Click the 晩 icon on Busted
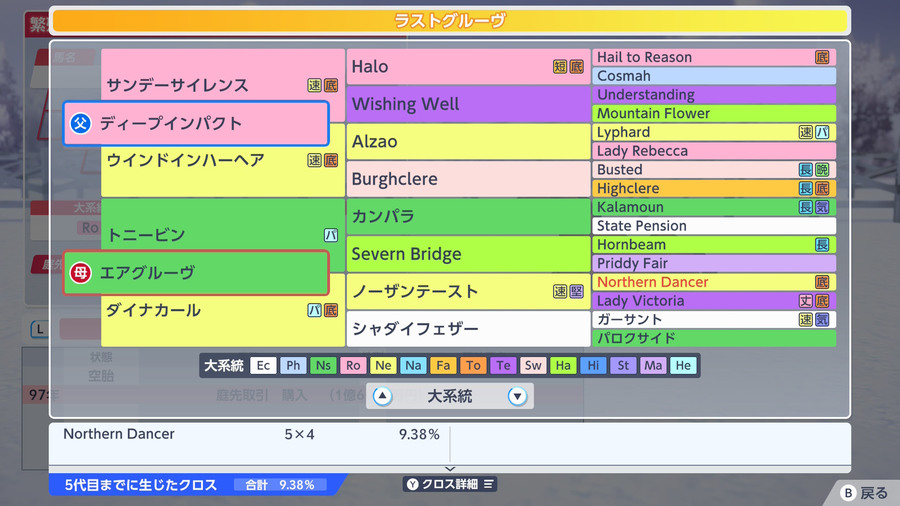 point(822,170)
